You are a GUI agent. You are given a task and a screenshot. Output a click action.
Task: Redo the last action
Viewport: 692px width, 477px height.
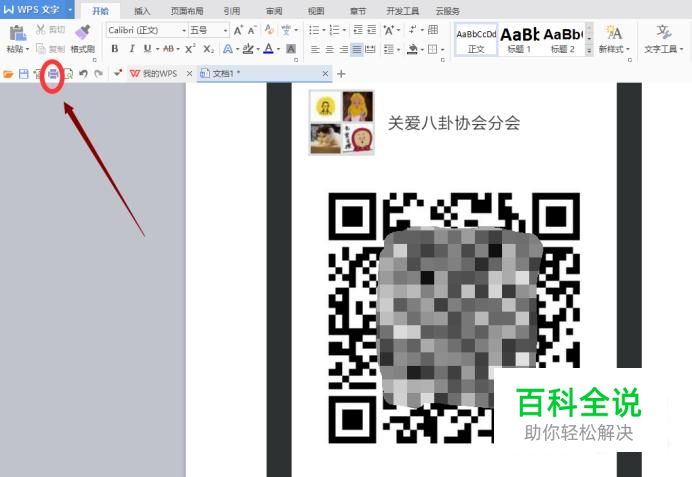point(98,74)
